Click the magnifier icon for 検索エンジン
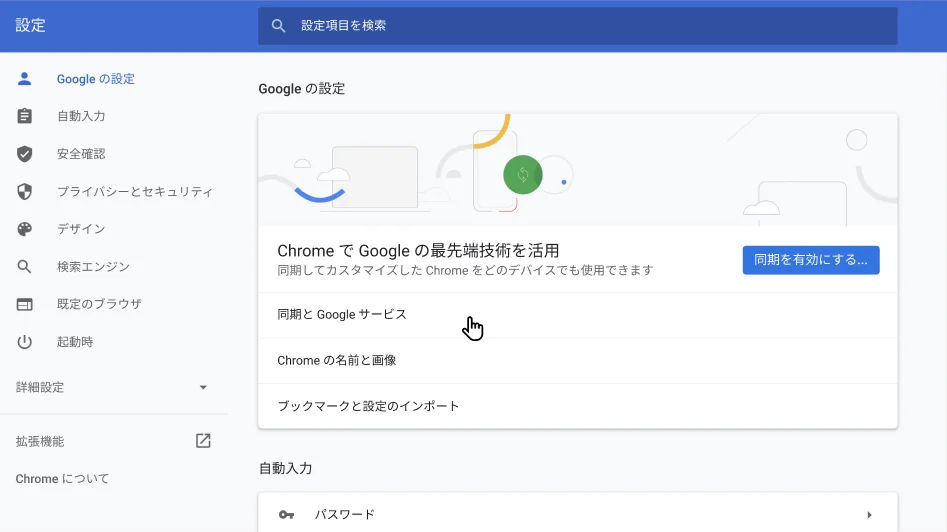947x532 pixels. 25,267
